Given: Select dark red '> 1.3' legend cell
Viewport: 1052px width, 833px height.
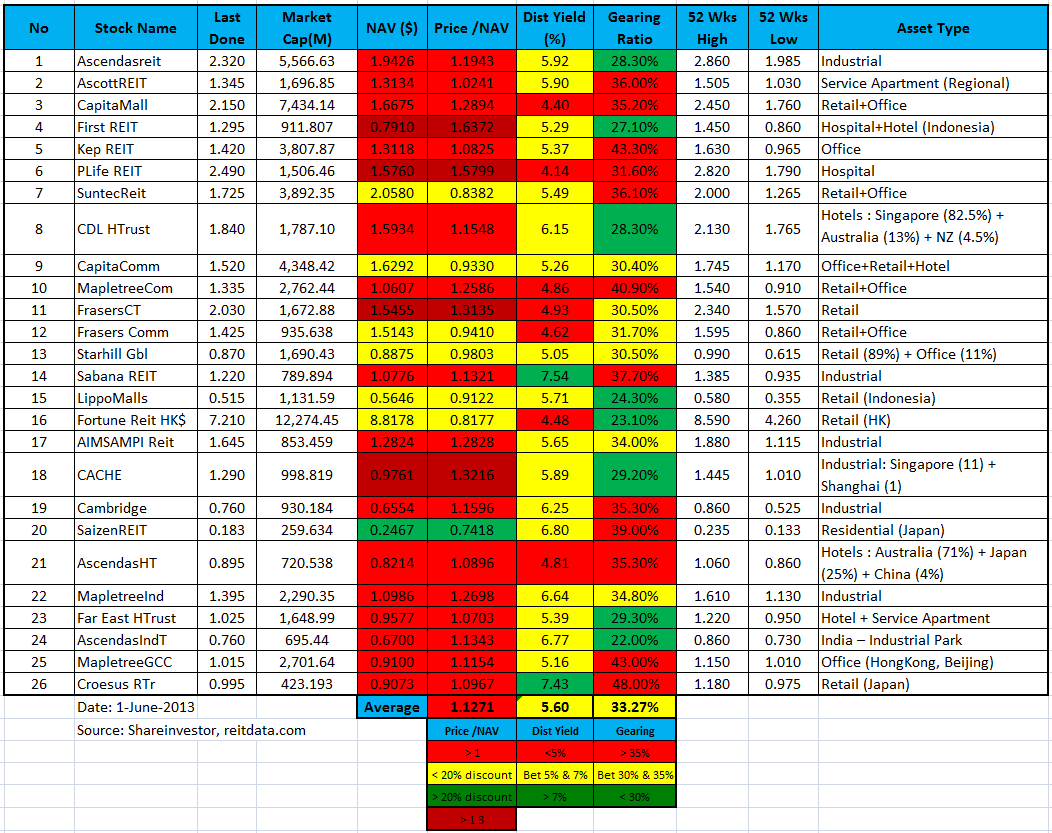Looking at the screenshot, I should (472, 820).
